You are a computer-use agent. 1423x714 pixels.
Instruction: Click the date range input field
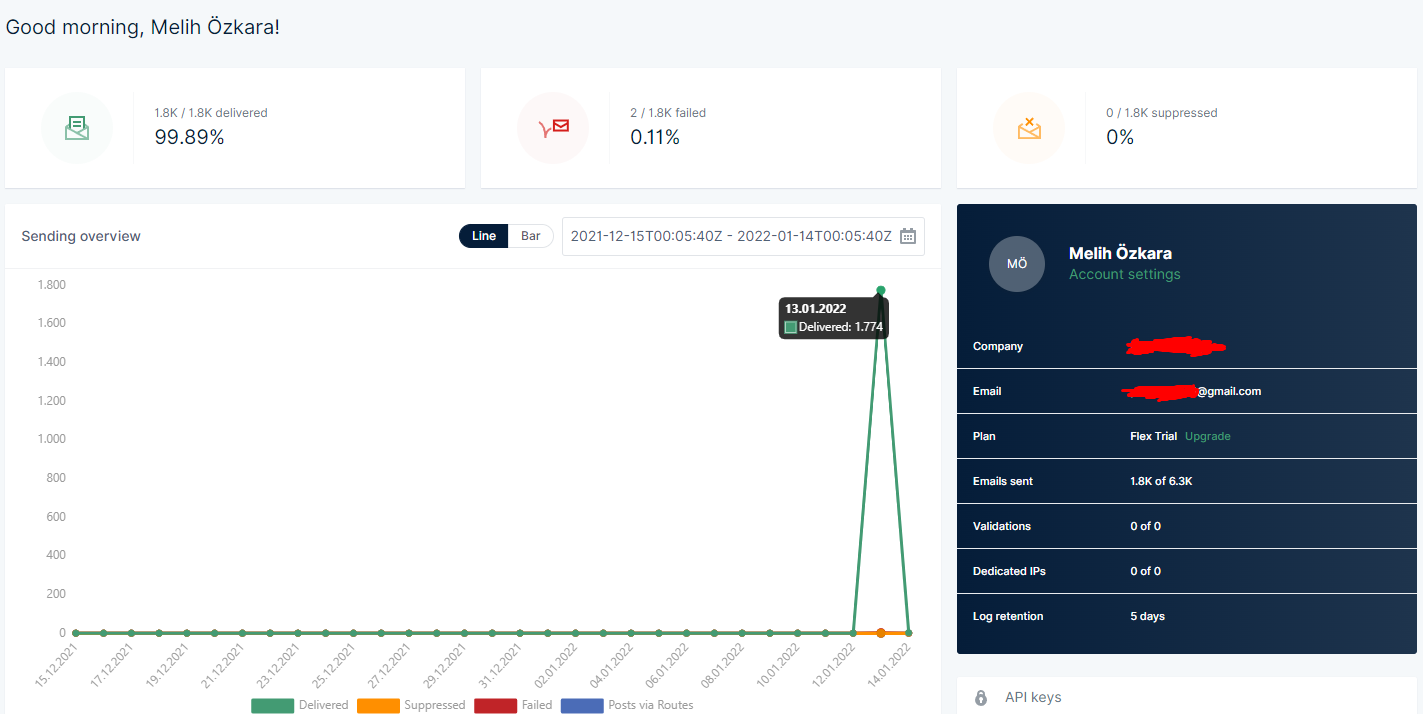pos(743,236)
